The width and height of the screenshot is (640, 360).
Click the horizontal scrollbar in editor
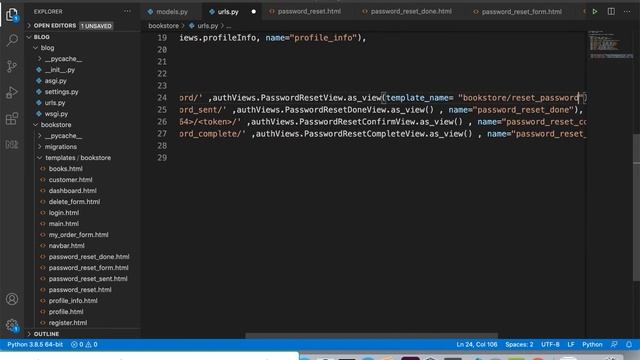tap(371, 336)
